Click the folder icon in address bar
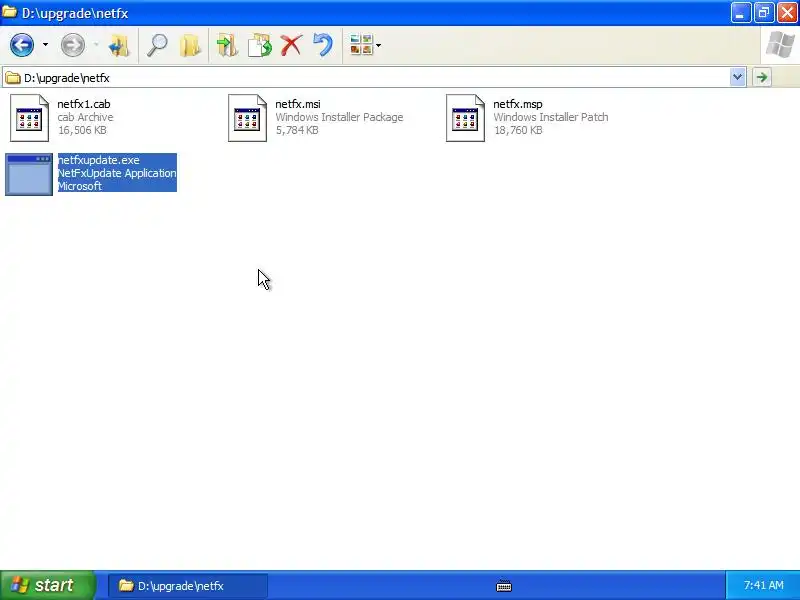Viewport: 800px width, 600px height. [12, 78]
